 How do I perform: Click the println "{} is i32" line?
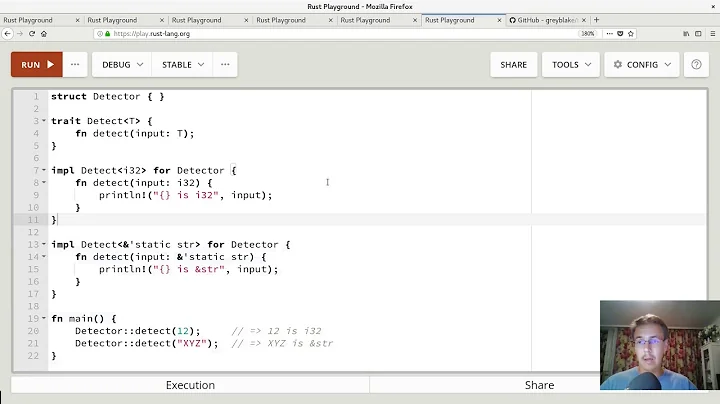coord(186,195)
